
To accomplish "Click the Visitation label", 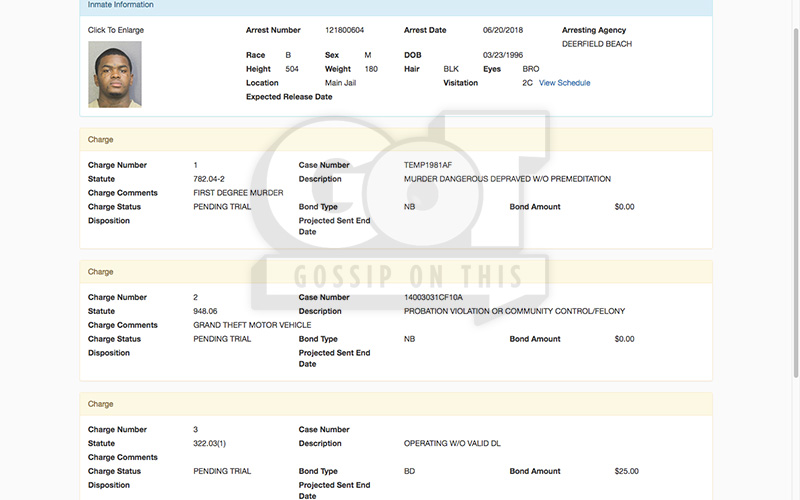I will tap(460, 83).
